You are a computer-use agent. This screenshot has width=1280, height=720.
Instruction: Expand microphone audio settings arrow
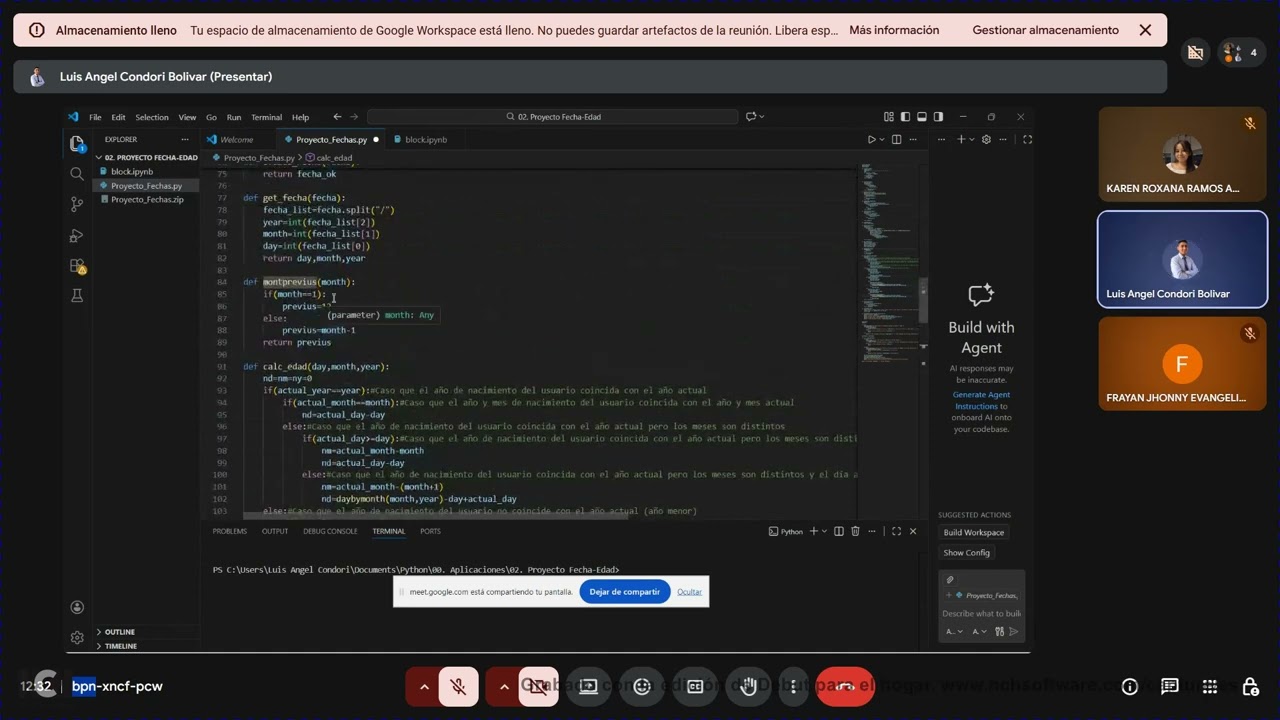pyautogui.click(x=424, y=686)
